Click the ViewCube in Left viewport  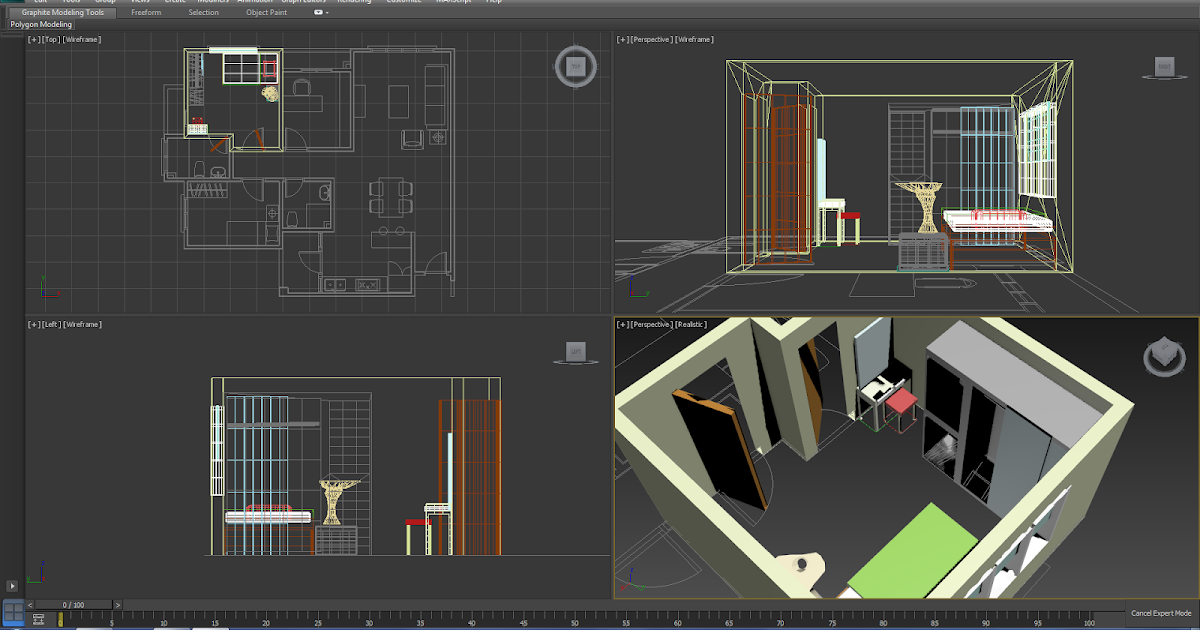[x=574, y=351]
